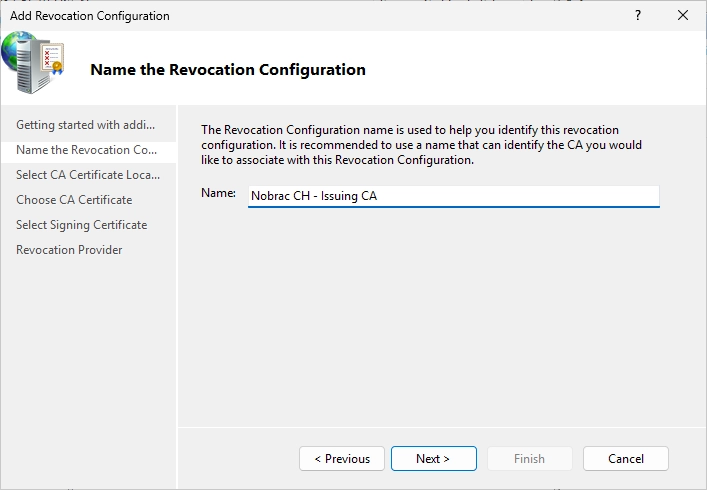Open the Select CA Certificate Loca... step
Screen dimensions: 707x490
(88, 175)
